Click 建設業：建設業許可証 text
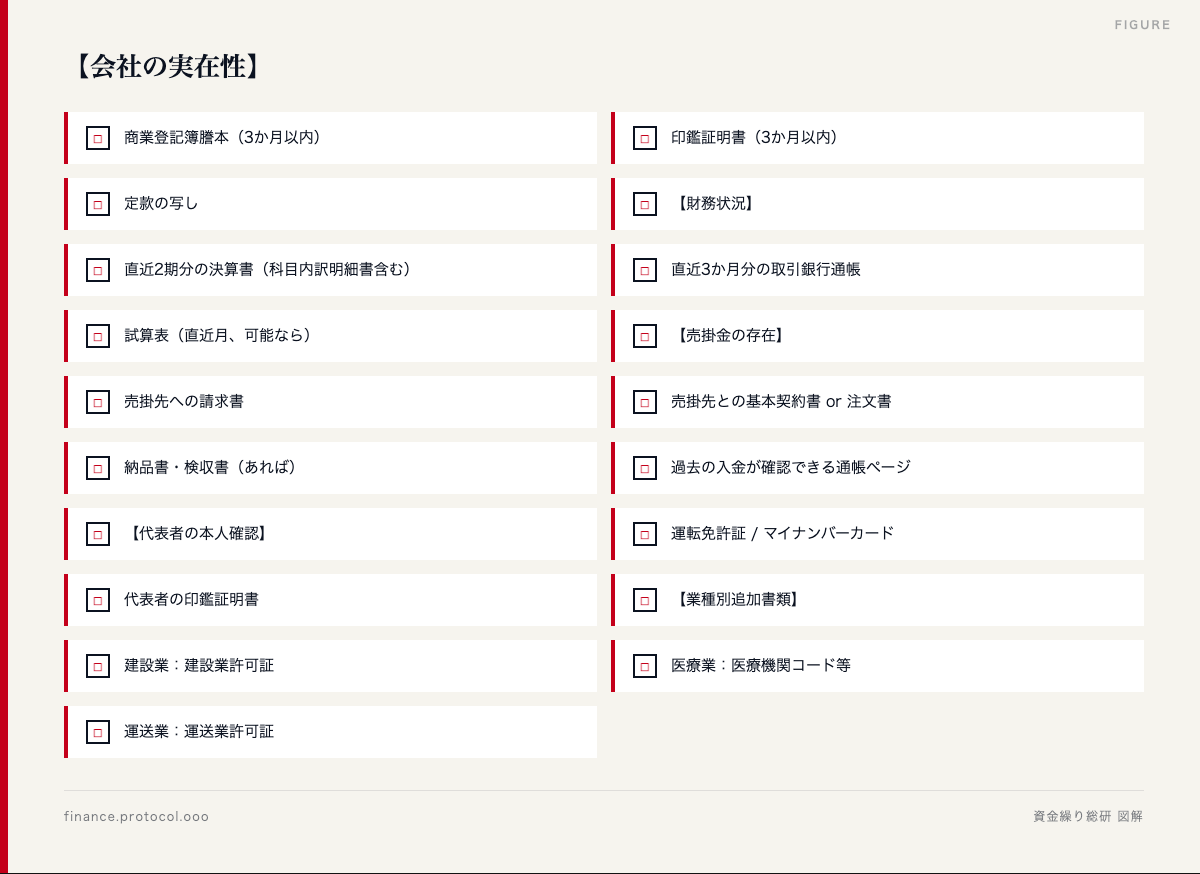Viewport: 1200px width, 874px height. [x=199, y=665]
